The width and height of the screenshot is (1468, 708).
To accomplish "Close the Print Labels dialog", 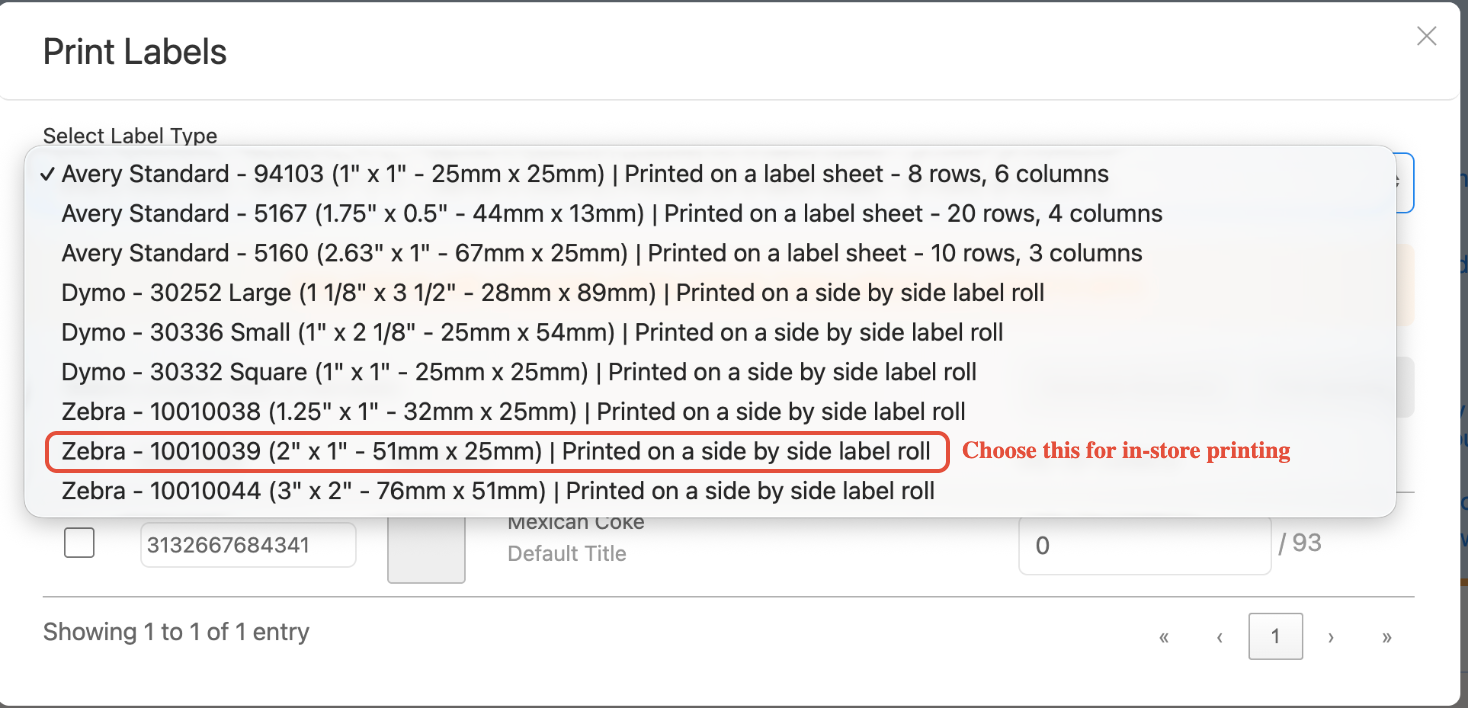I will 1426,37.
